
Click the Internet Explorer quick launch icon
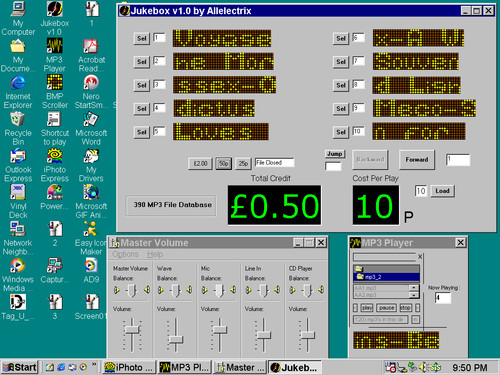pyautogui.click(x=61, y=367)
